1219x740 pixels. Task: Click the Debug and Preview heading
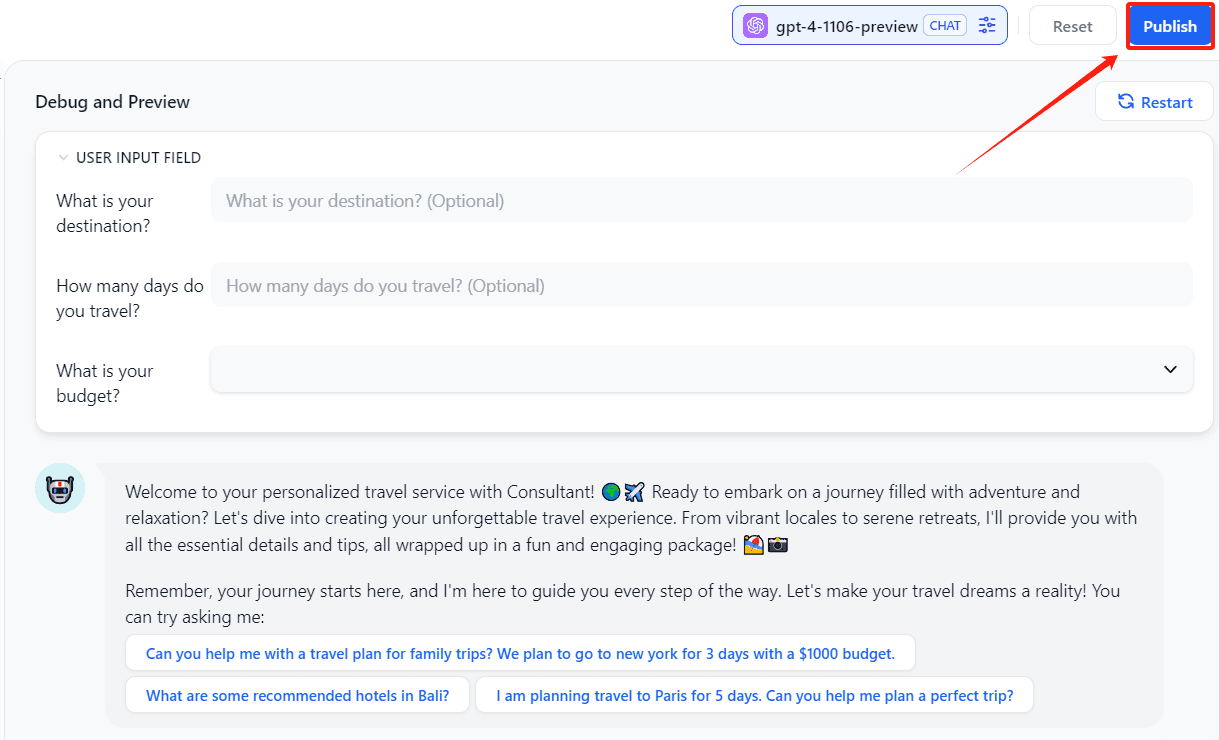click(112, 102)
